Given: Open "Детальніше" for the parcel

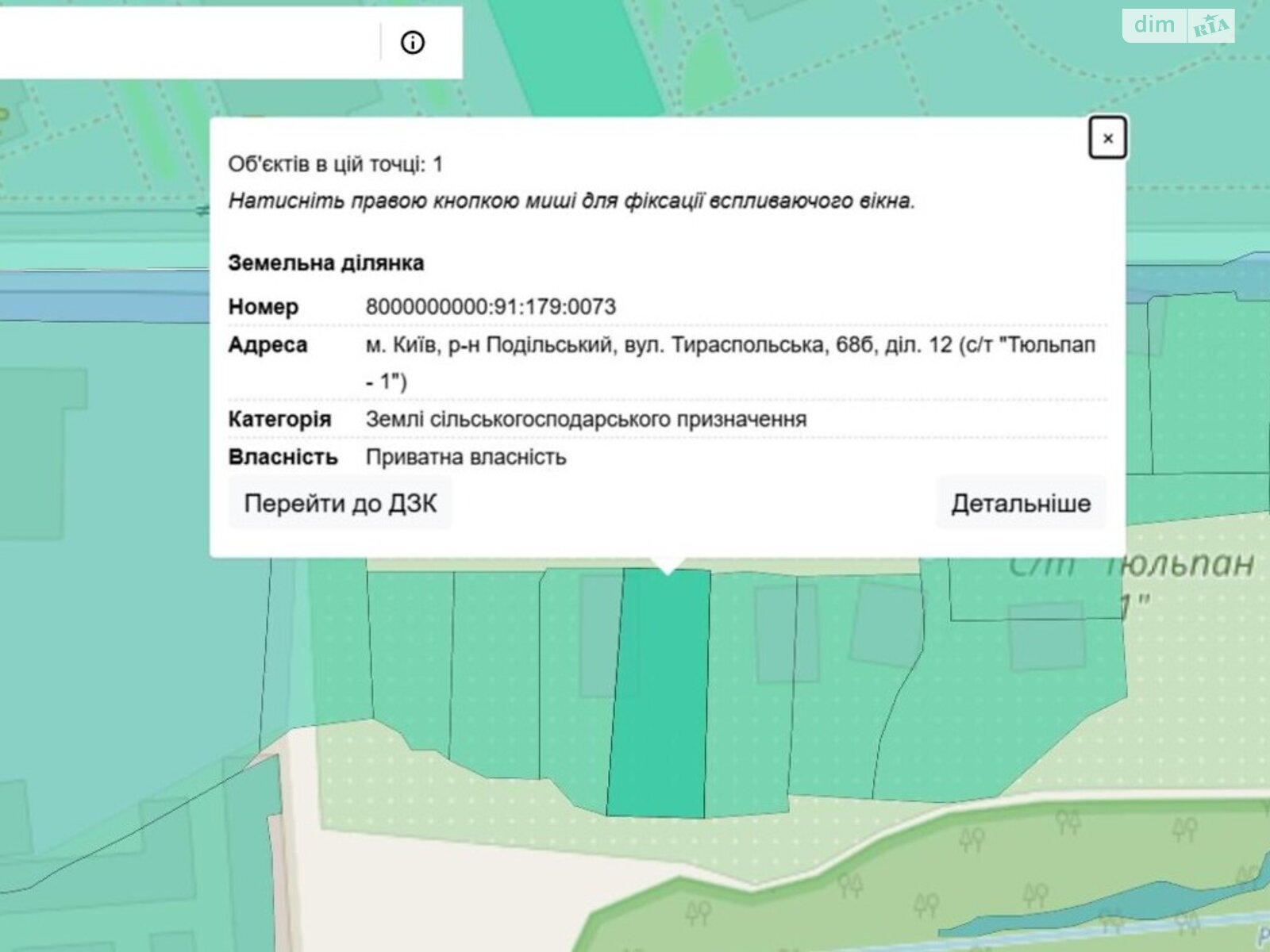Looking at the screenshot, I should pos(1021,502).
